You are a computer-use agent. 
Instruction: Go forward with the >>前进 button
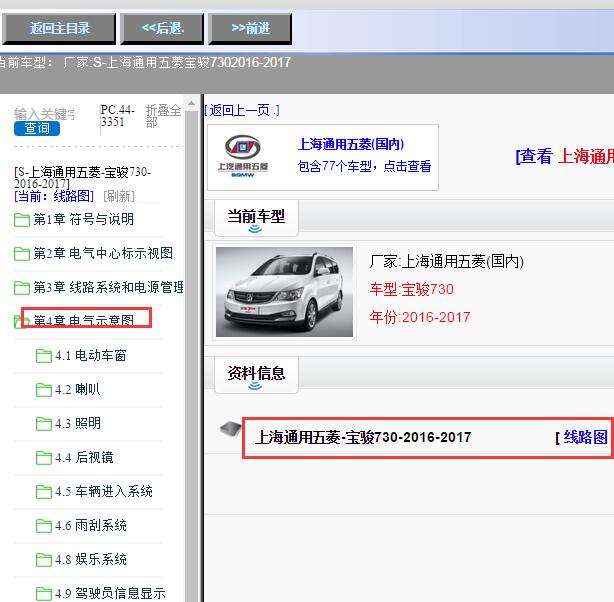tap(250, 29)
